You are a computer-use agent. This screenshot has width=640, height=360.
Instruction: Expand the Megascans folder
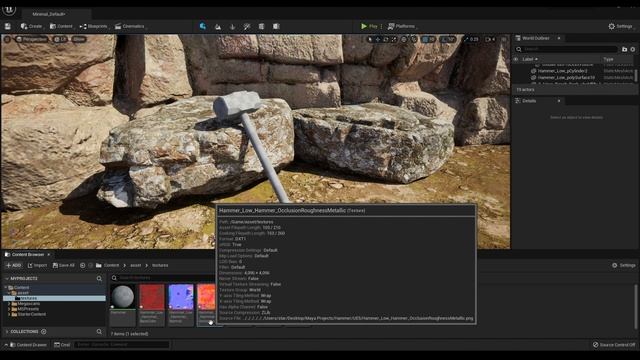(x=9, y=304)
